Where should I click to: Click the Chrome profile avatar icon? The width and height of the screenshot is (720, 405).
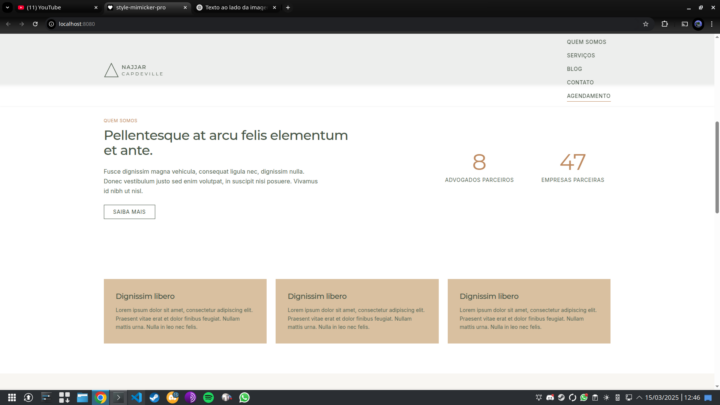pos(698,23)
